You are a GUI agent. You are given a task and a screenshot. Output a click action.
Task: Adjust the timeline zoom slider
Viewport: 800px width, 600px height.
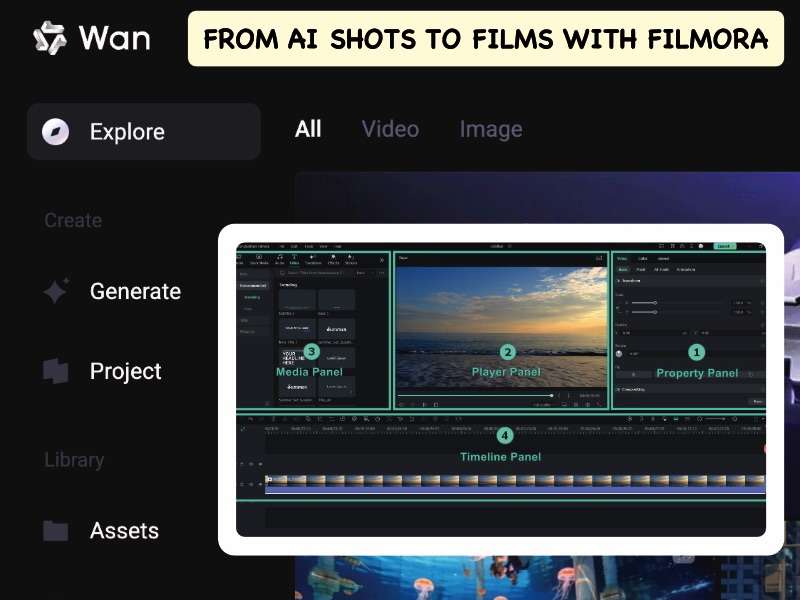(714, 419)
